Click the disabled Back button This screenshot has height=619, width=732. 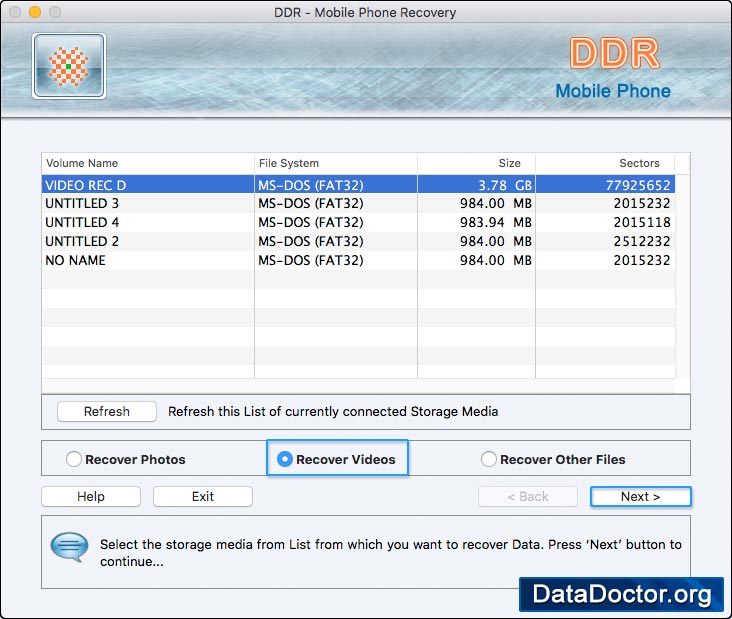(x=528, y=496)
